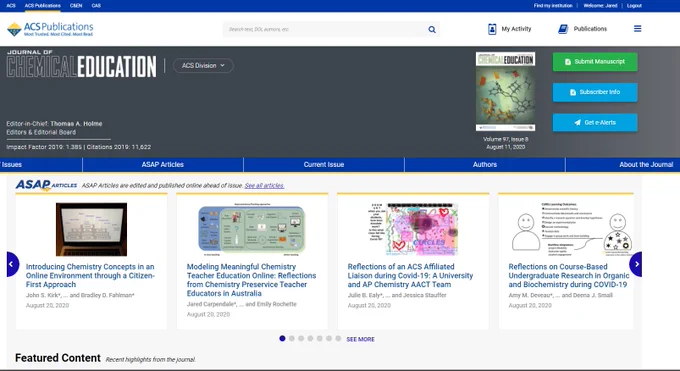Click Editor-in-Chief Thomas A. Holme text

[54, 124]
